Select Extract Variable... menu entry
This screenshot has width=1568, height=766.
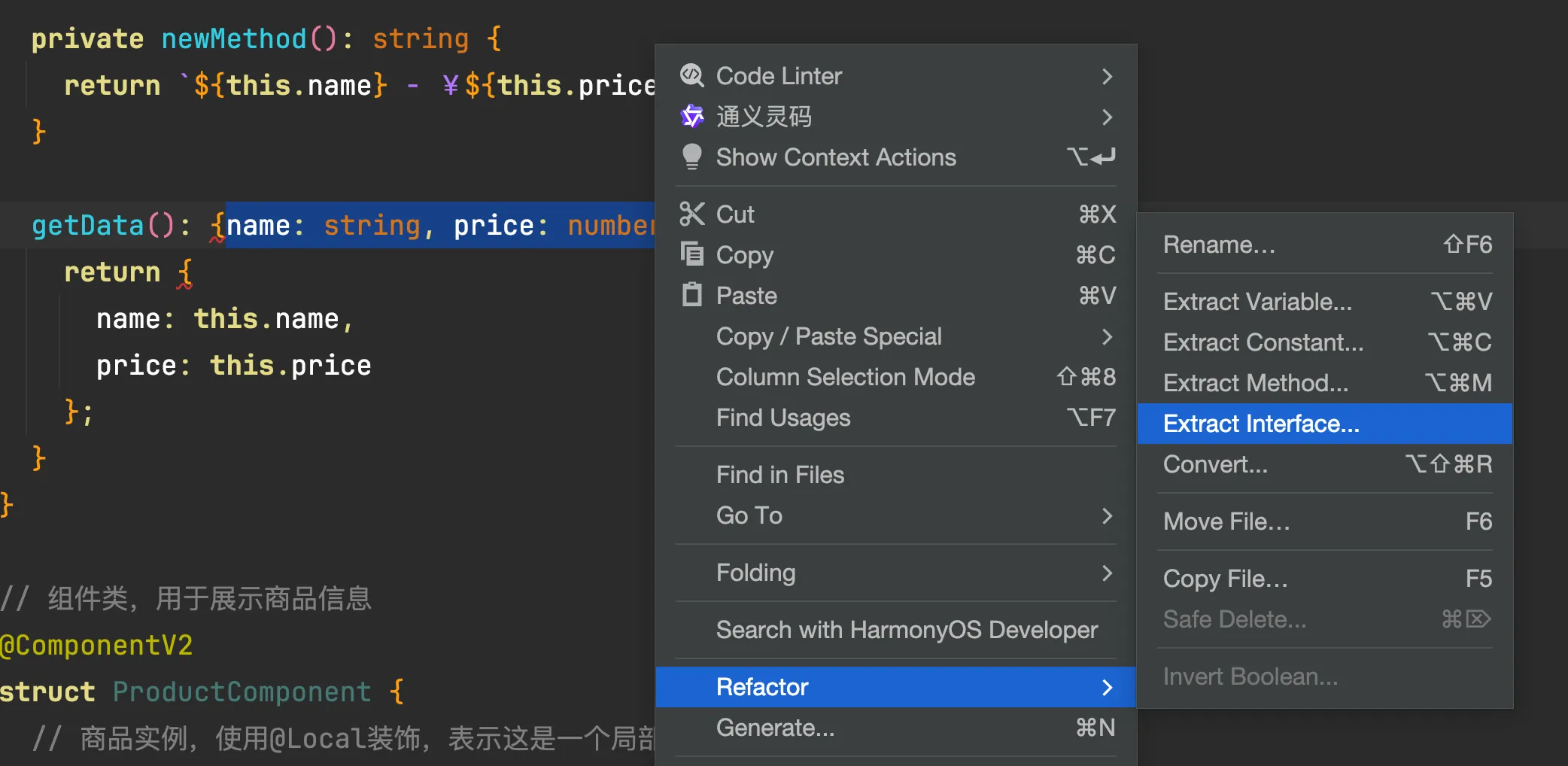click(1257, 302)
